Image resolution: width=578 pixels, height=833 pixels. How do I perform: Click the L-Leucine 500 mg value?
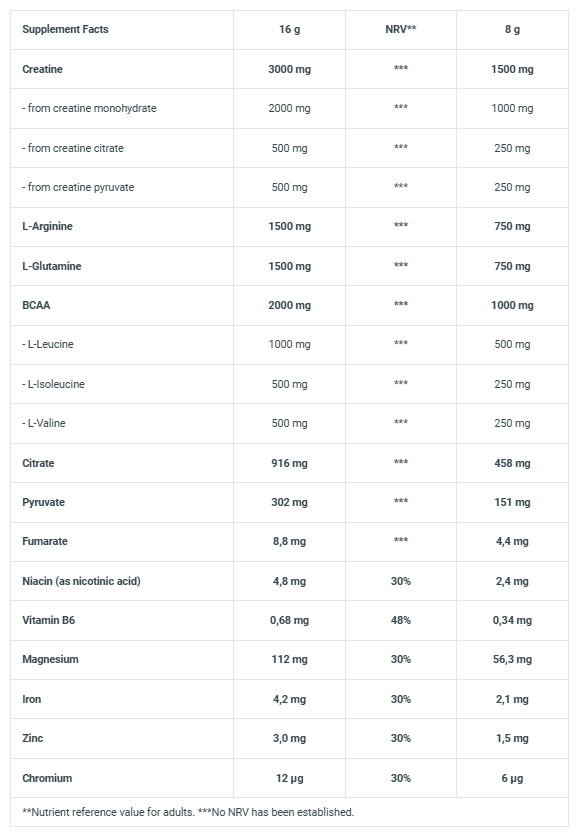(x=512, y=344)
